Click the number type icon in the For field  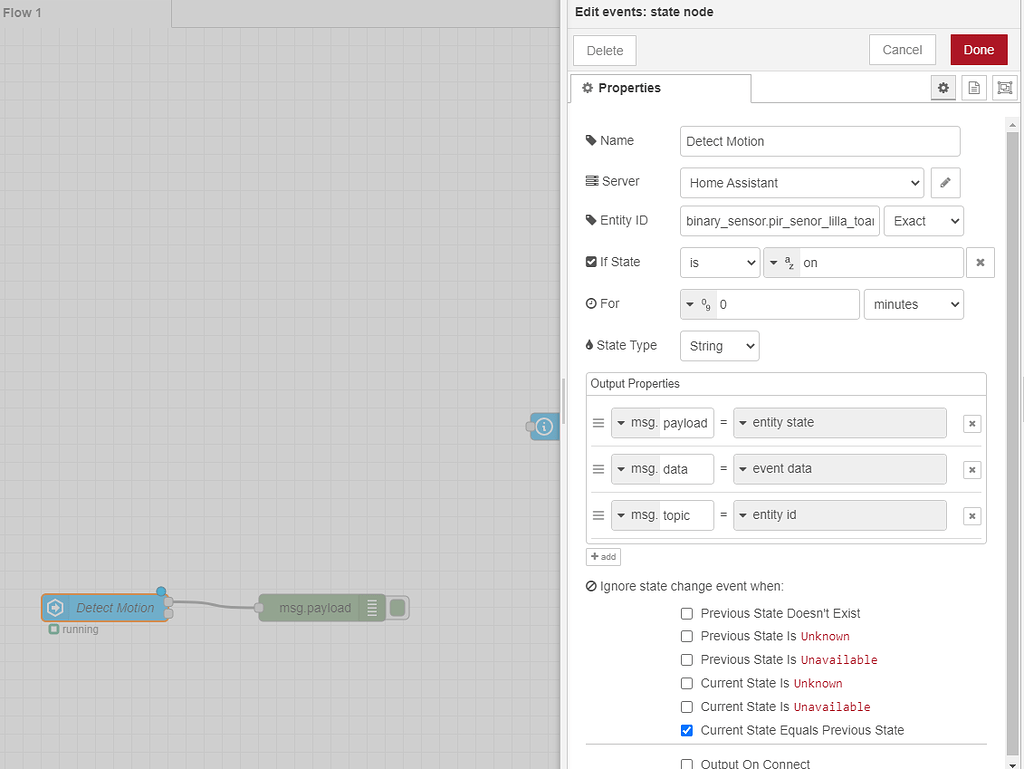tap(698, 303)
